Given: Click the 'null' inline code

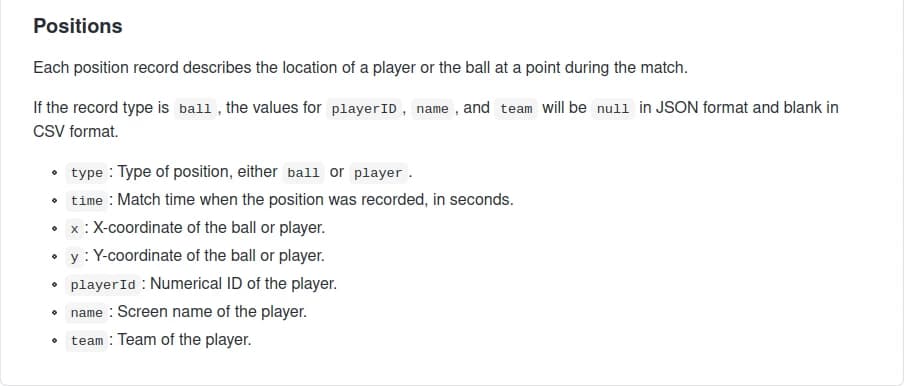Looking at the screenshot, I should (613, 108).
